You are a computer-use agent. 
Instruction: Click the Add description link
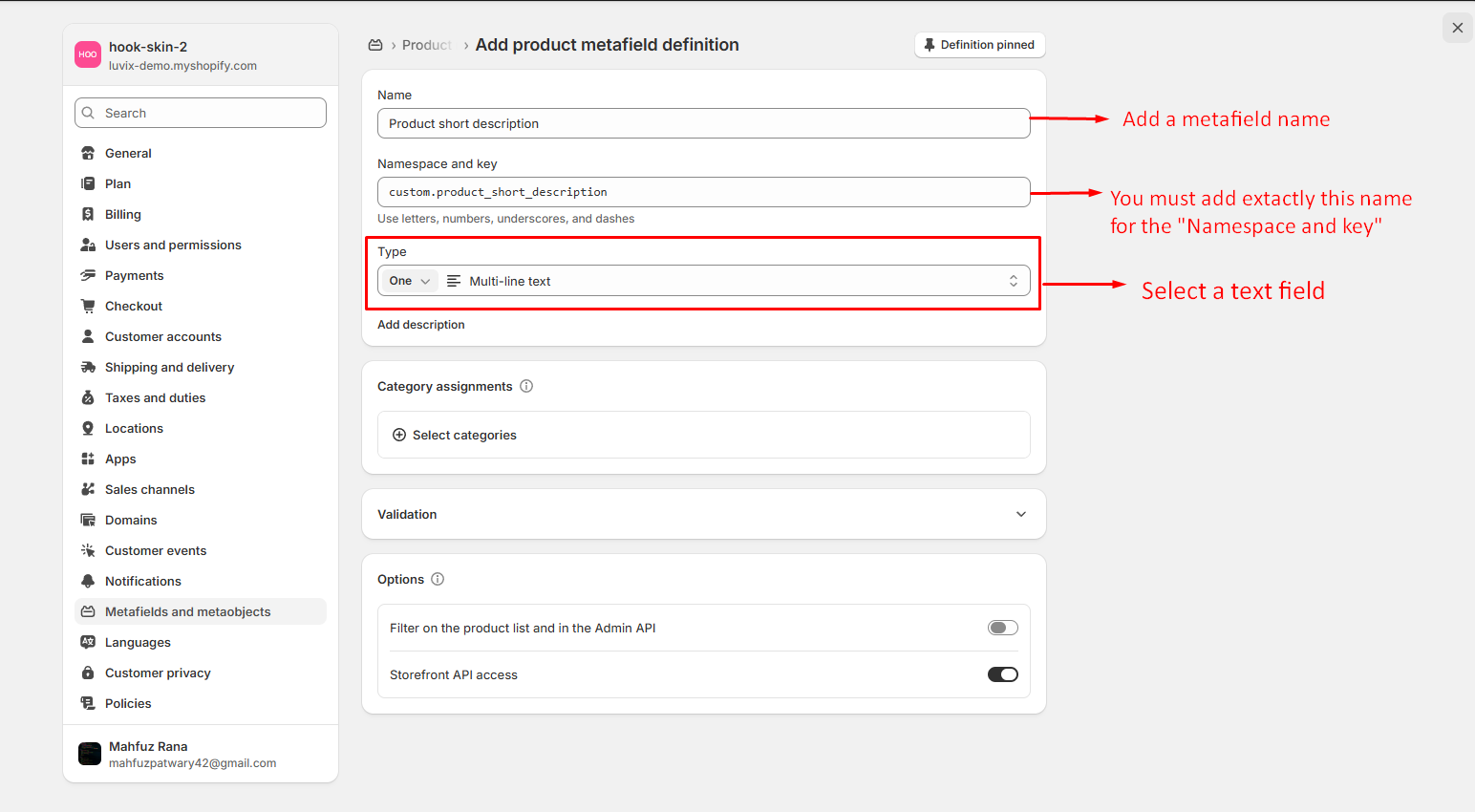click(421, 325)
